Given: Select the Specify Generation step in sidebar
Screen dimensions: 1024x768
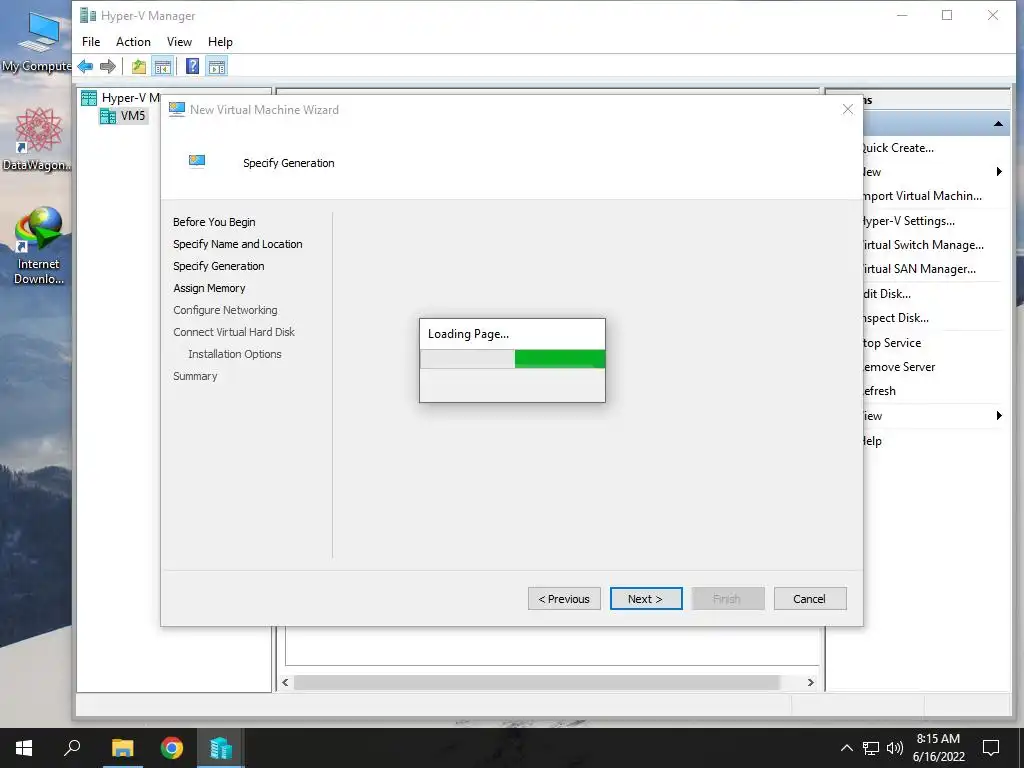Looking at the screenshot, I should point(219,266).
